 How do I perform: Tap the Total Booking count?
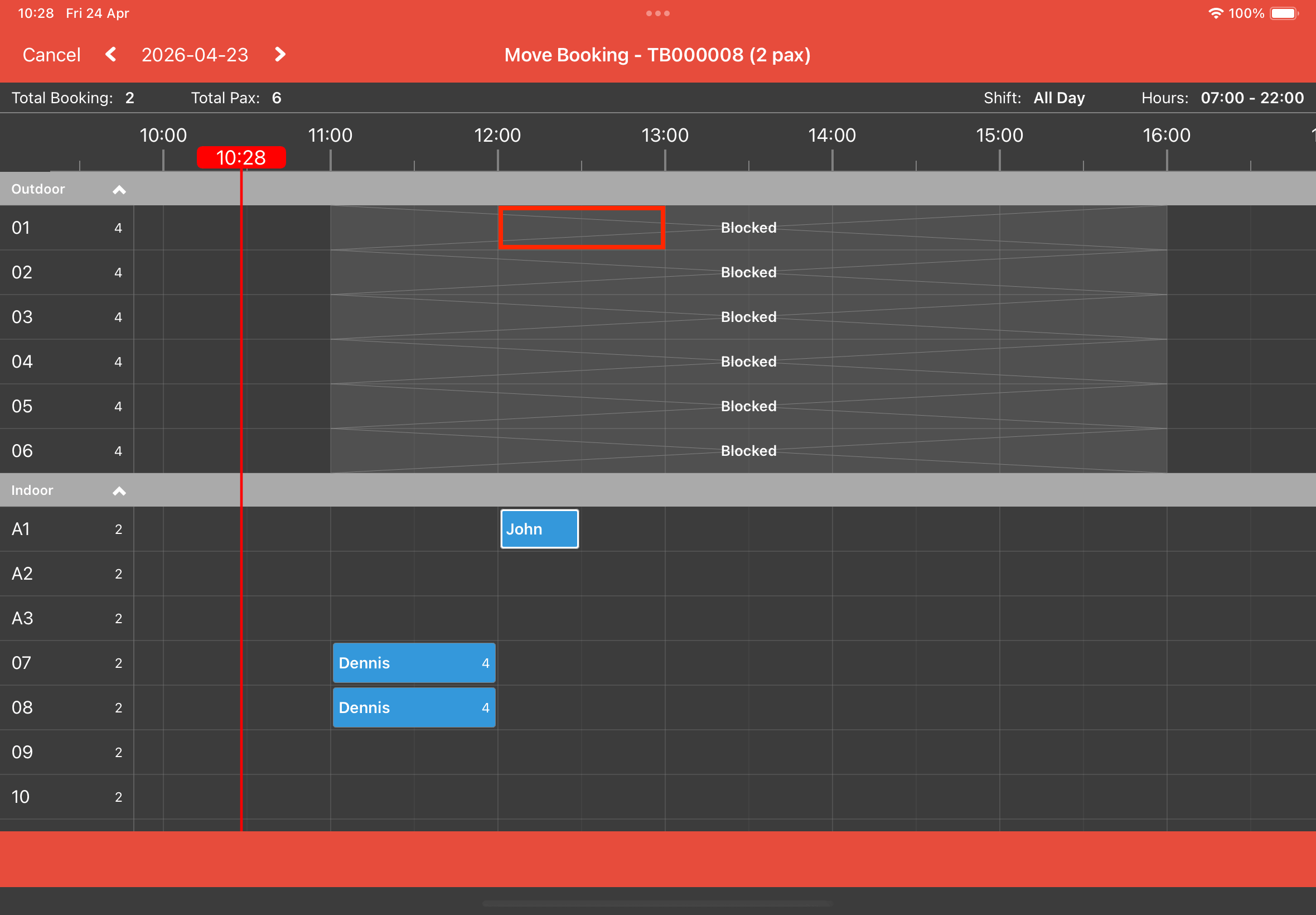[130, 98]
